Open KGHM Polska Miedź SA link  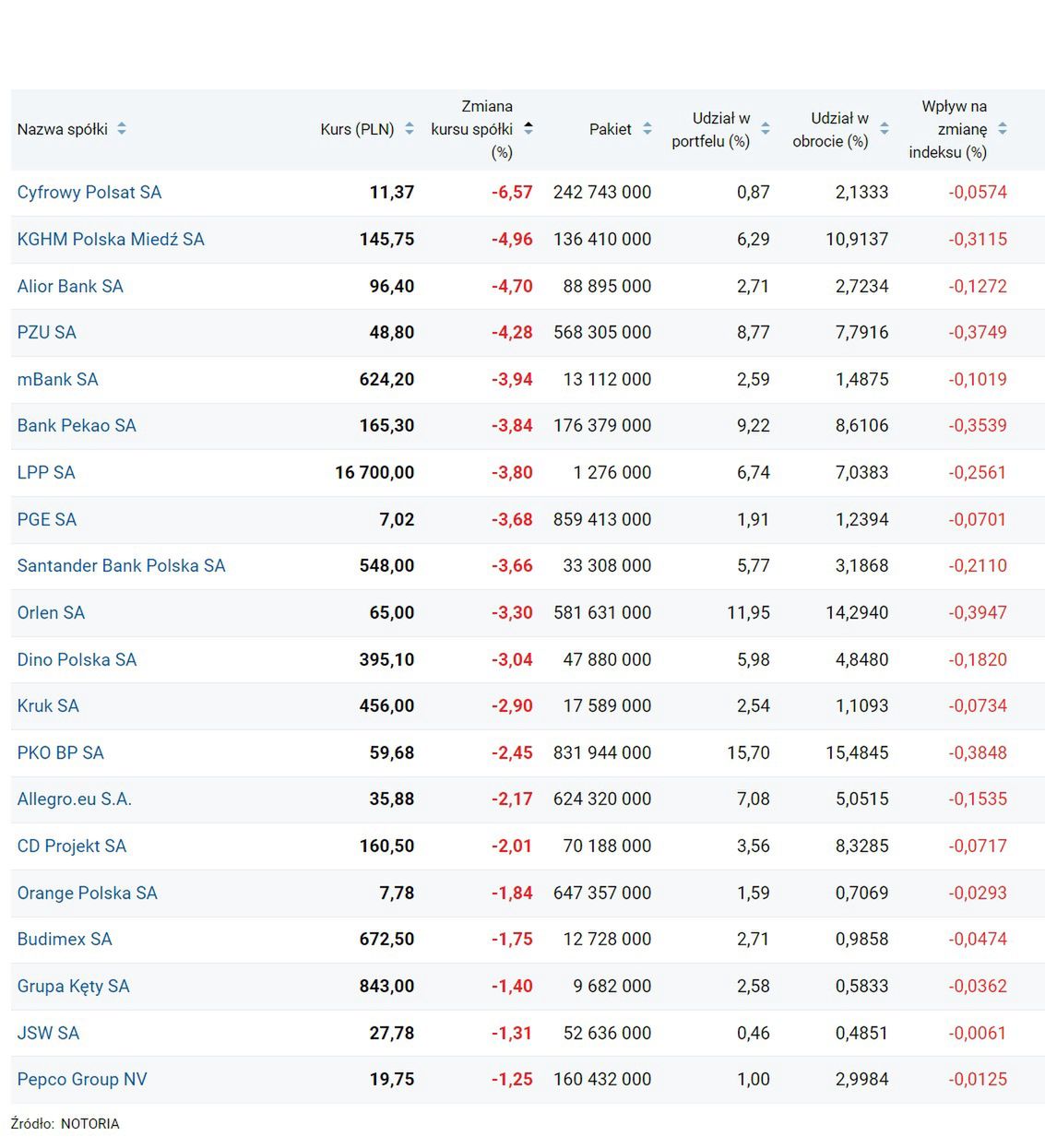tap(111, 240)
